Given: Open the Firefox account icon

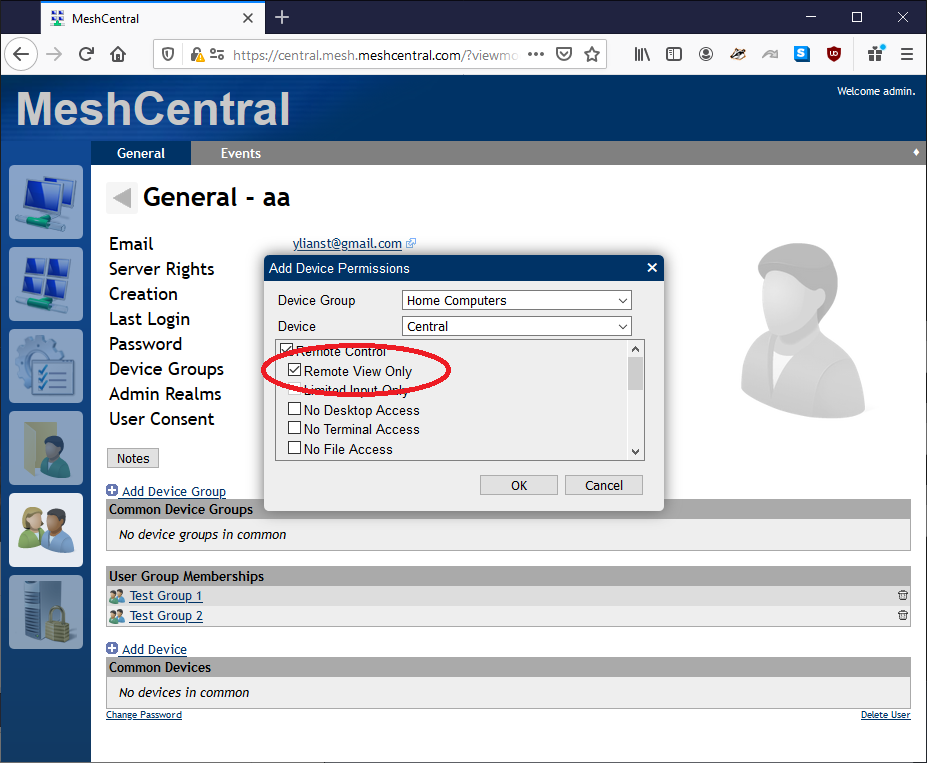Looking at the screenshot, I should (x=706, y=54).
